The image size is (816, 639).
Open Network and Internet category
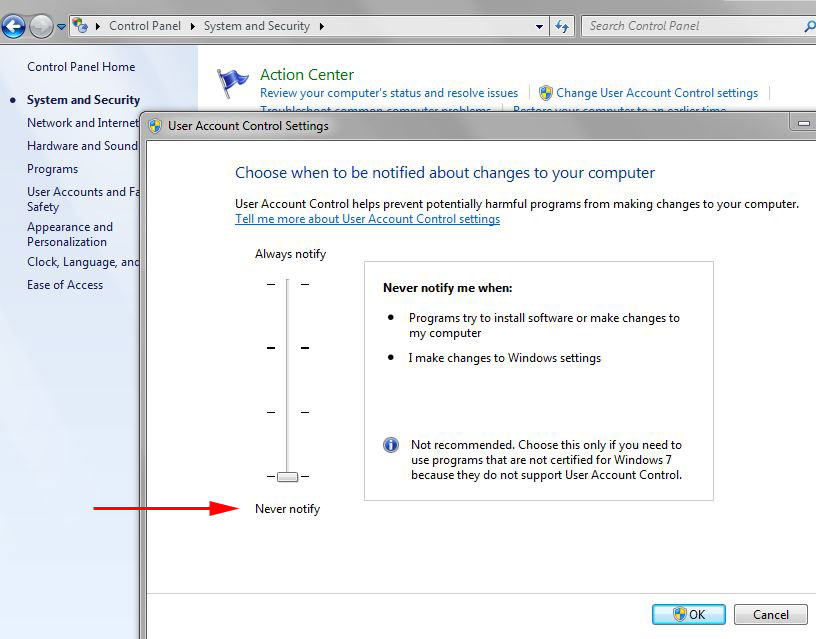click(x=83, y=123)
